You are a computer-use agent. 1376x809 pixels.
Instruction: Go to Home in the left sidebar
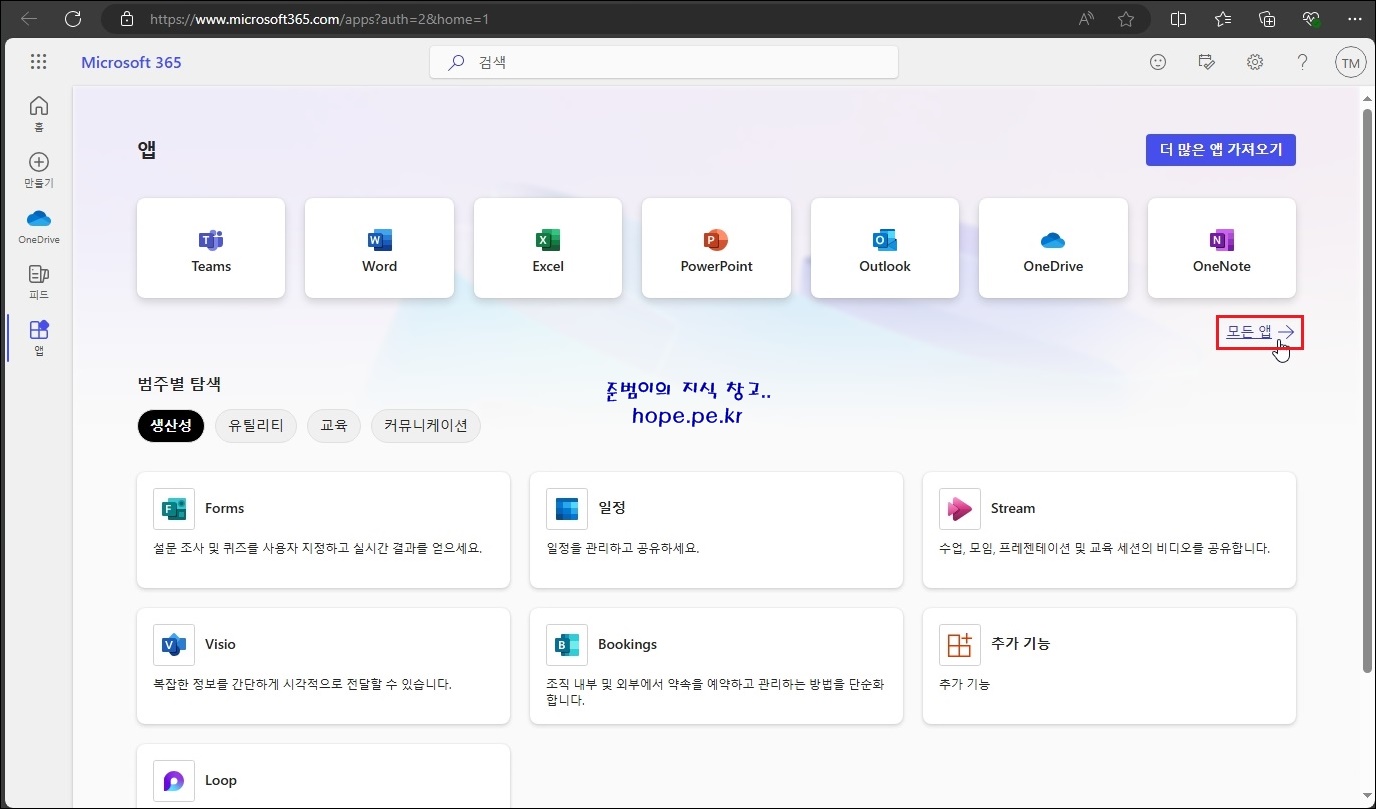point(39,114)
